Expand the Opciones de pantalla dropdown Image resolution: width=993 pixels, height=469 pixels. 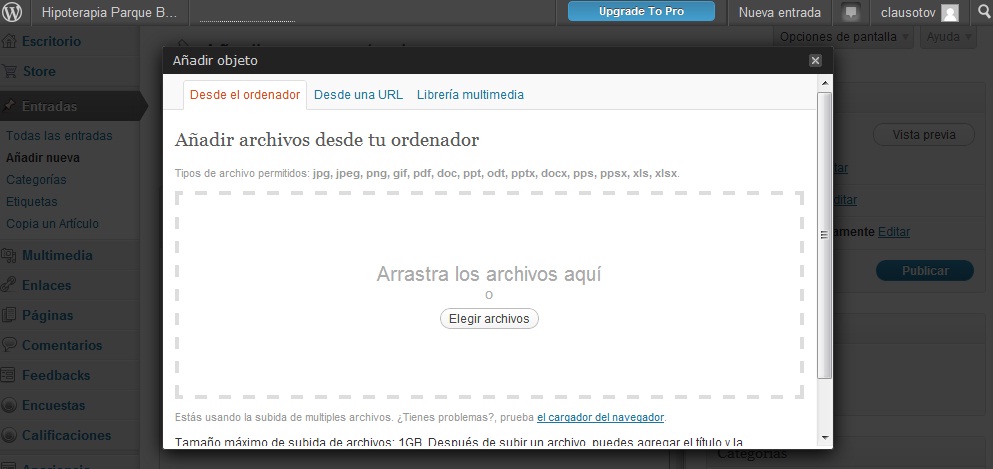point(845,37)
